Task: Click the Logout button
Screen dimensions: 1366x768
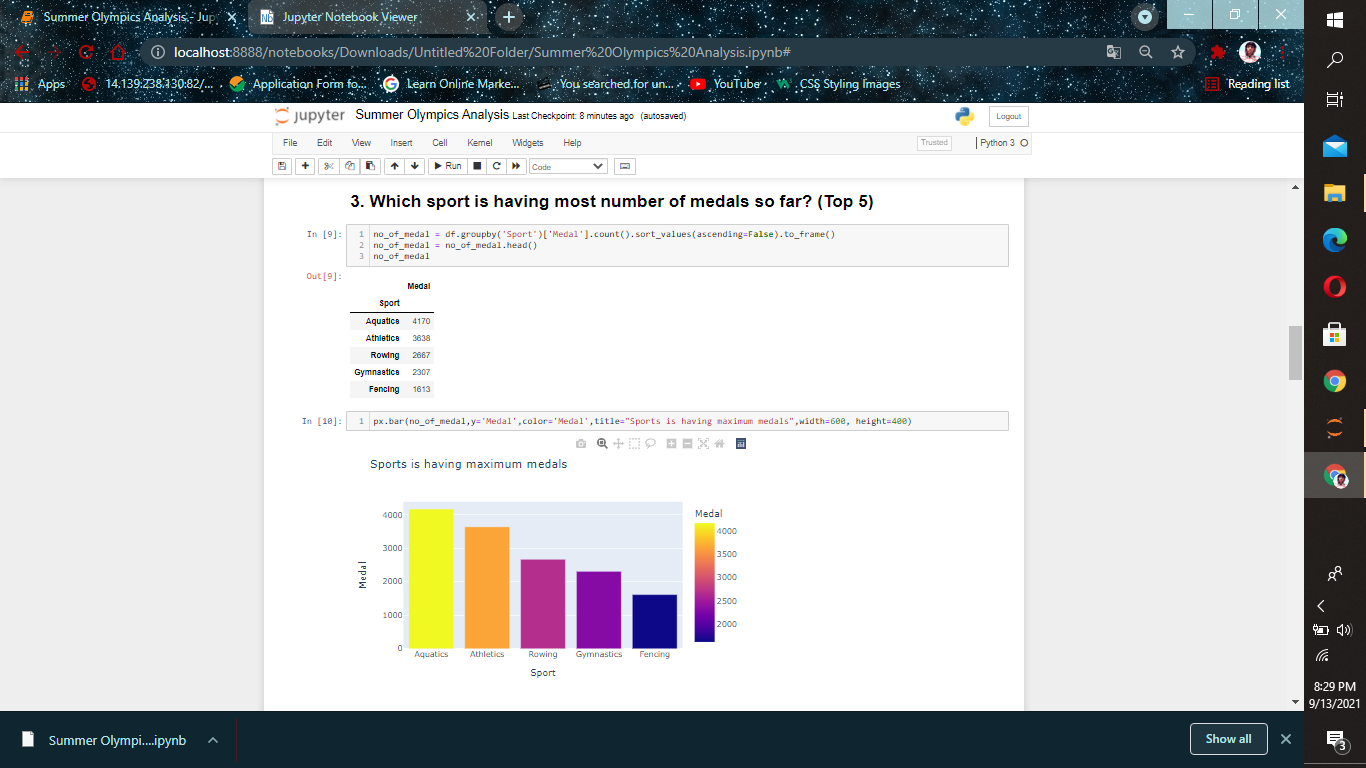Action: (1007, 116)
